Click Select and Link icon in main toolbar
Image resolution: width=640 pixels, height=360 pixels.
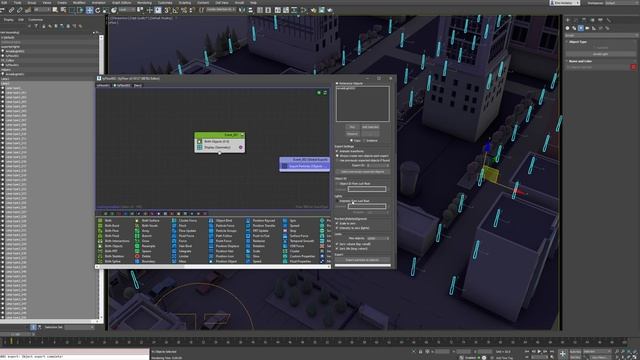coord(11,10)
